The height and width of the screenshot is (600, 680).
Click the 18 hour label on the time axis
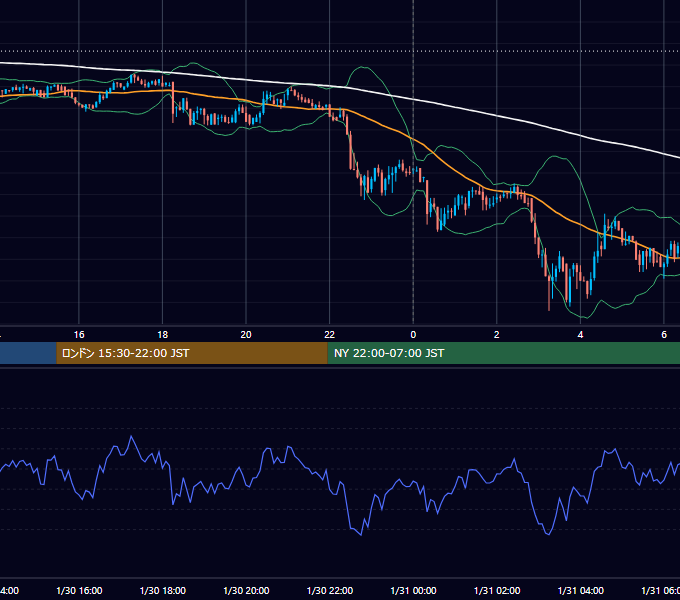[x=162, y=335]
